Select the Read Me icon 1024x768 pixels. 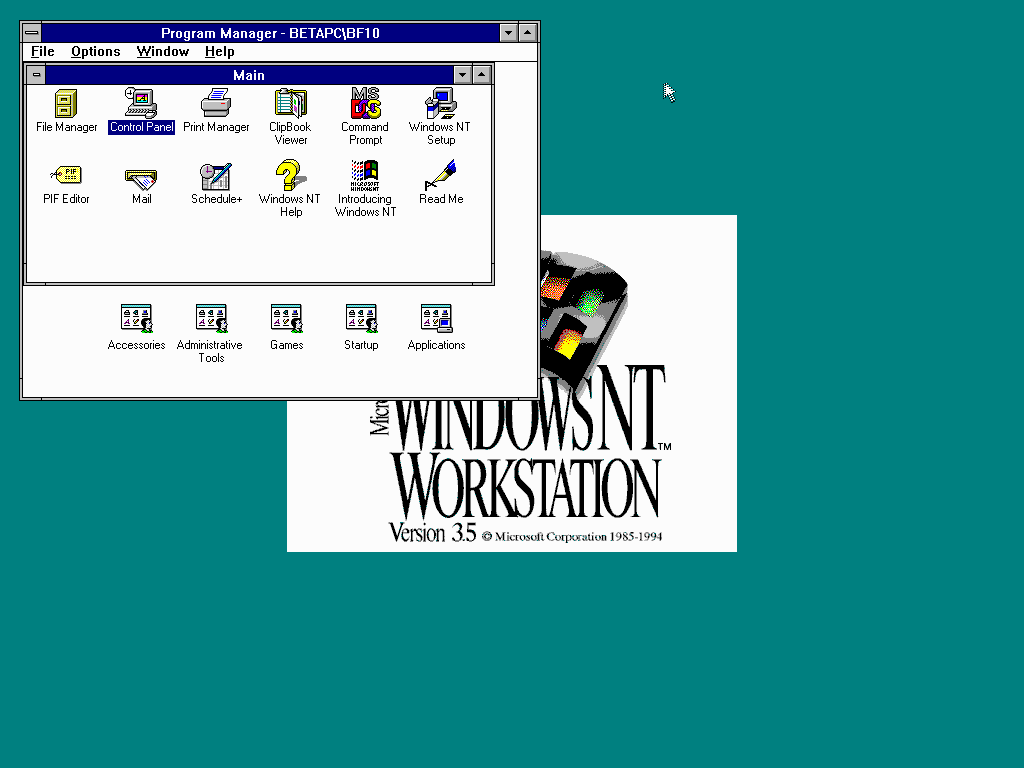click(x=440, y=176)
